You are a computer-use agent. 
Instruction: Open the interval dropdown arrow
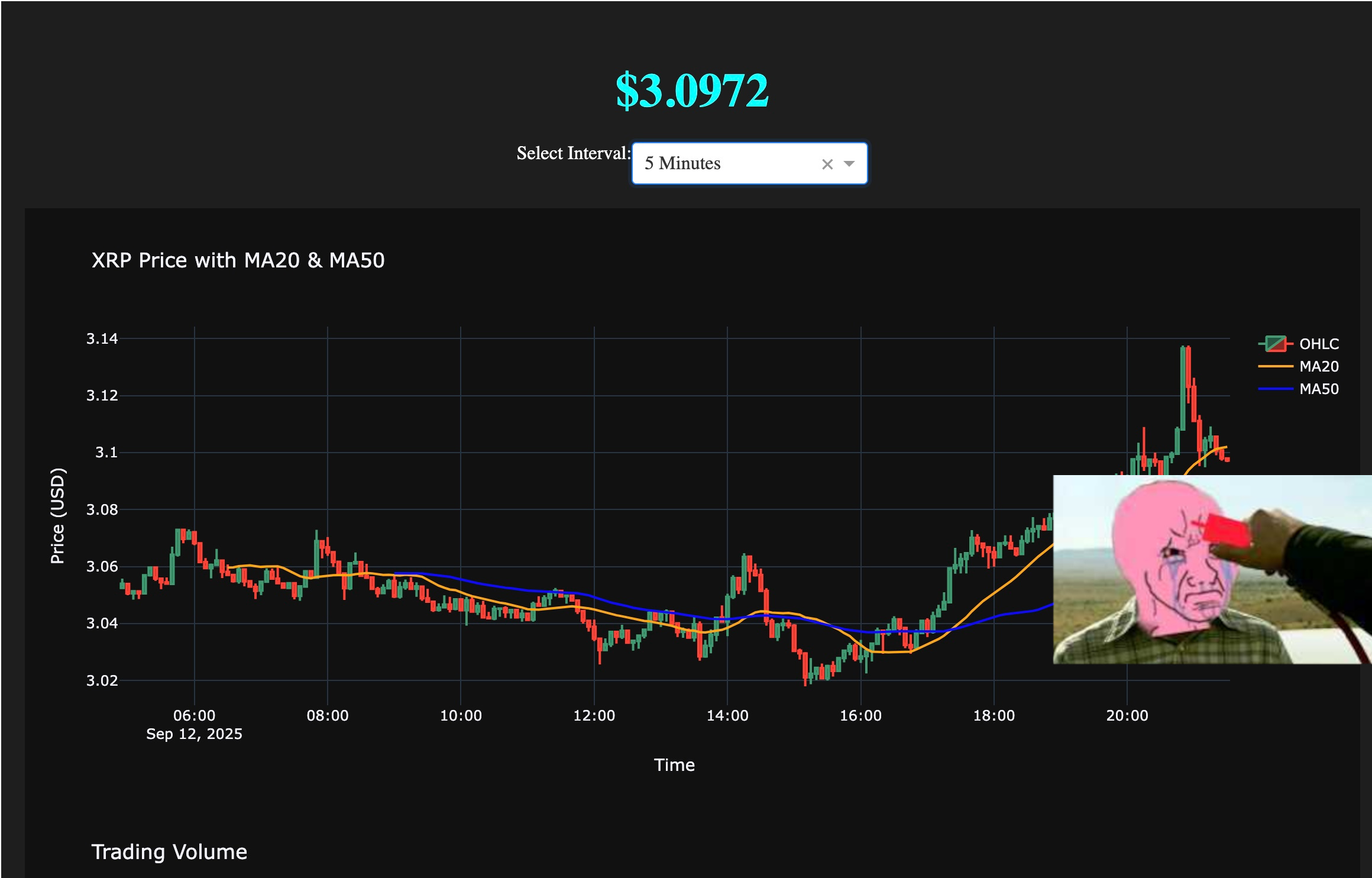849,164
